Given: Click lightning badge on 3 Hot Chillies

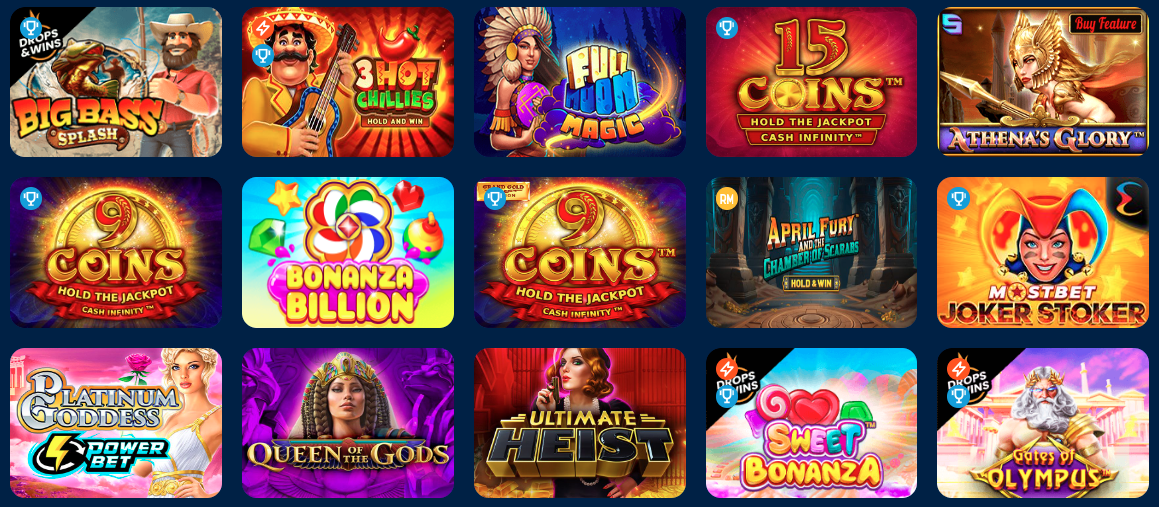Looking at the screenshot, I should [x=262, y=29].
